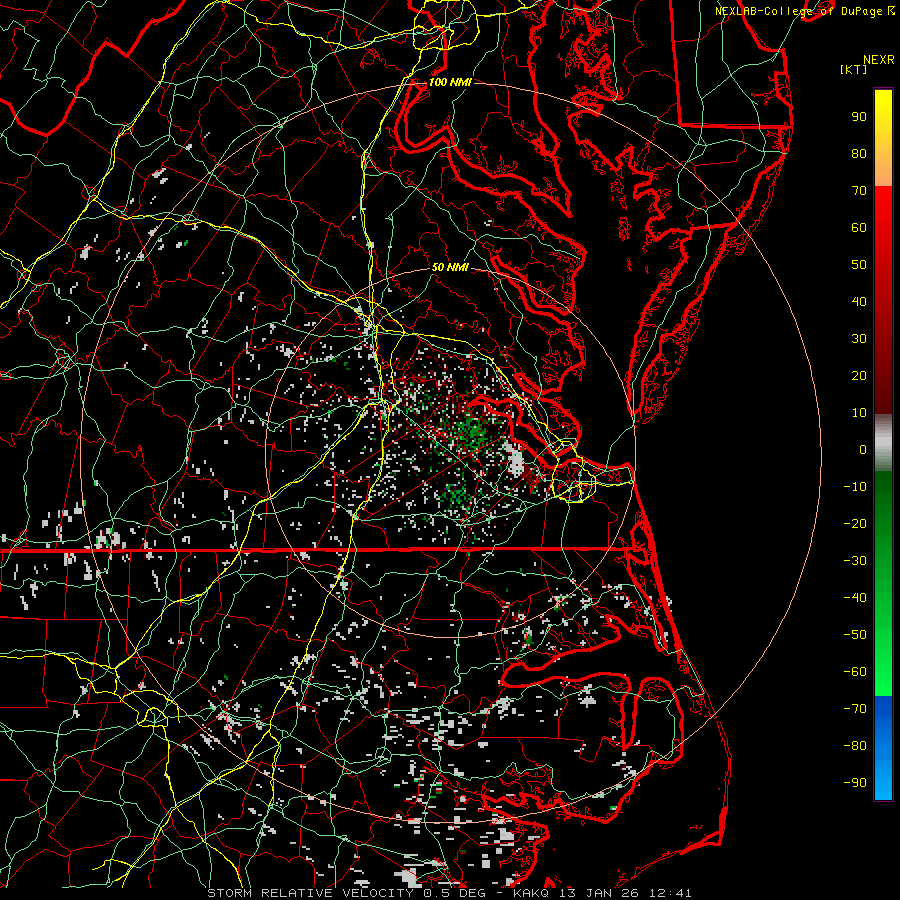Pick the -60 scale value
This screenshot has height=900, width=900.
855,672
